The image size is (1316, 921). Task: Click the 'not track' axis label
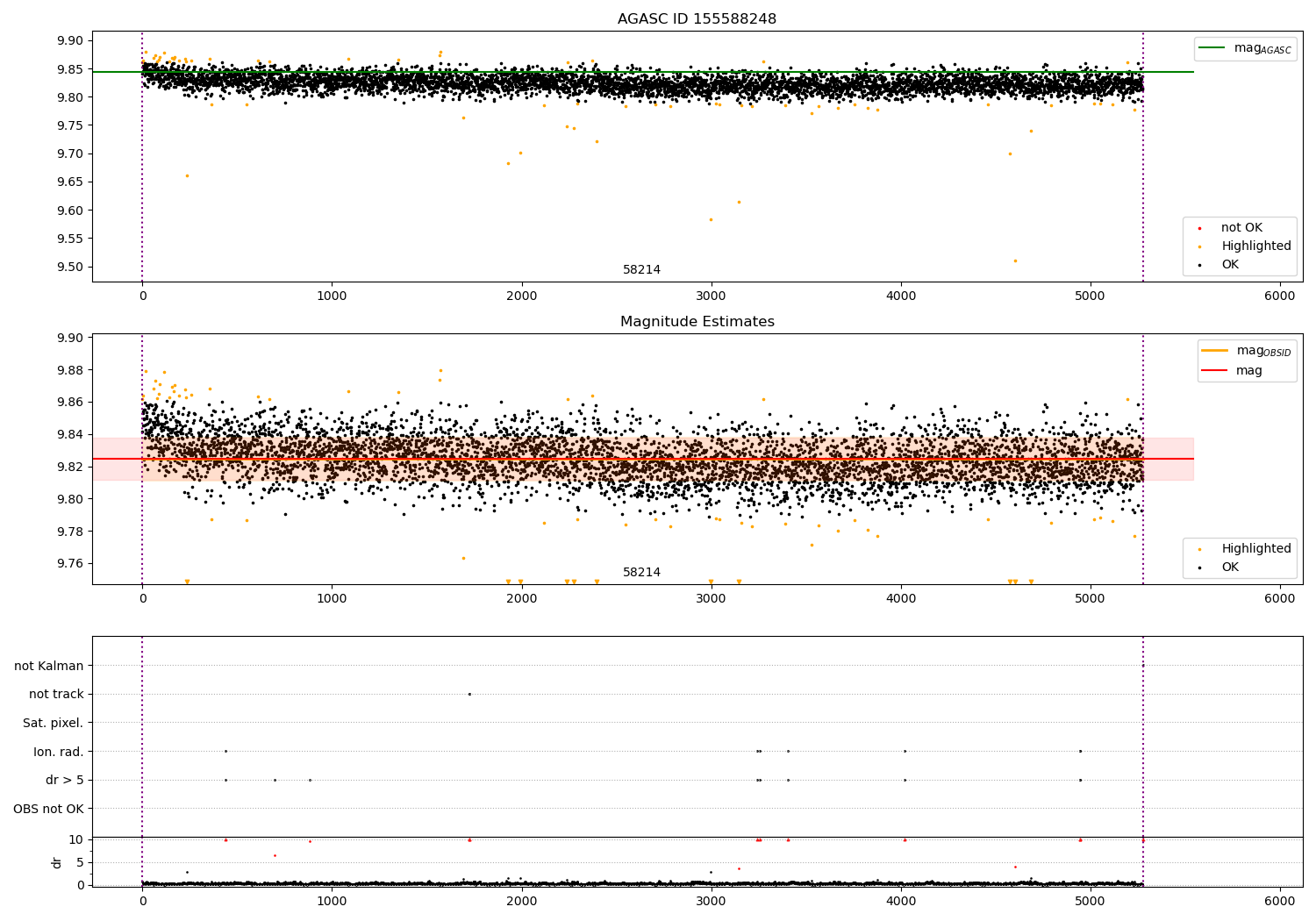pyautogui.click(x=56, y=695)
